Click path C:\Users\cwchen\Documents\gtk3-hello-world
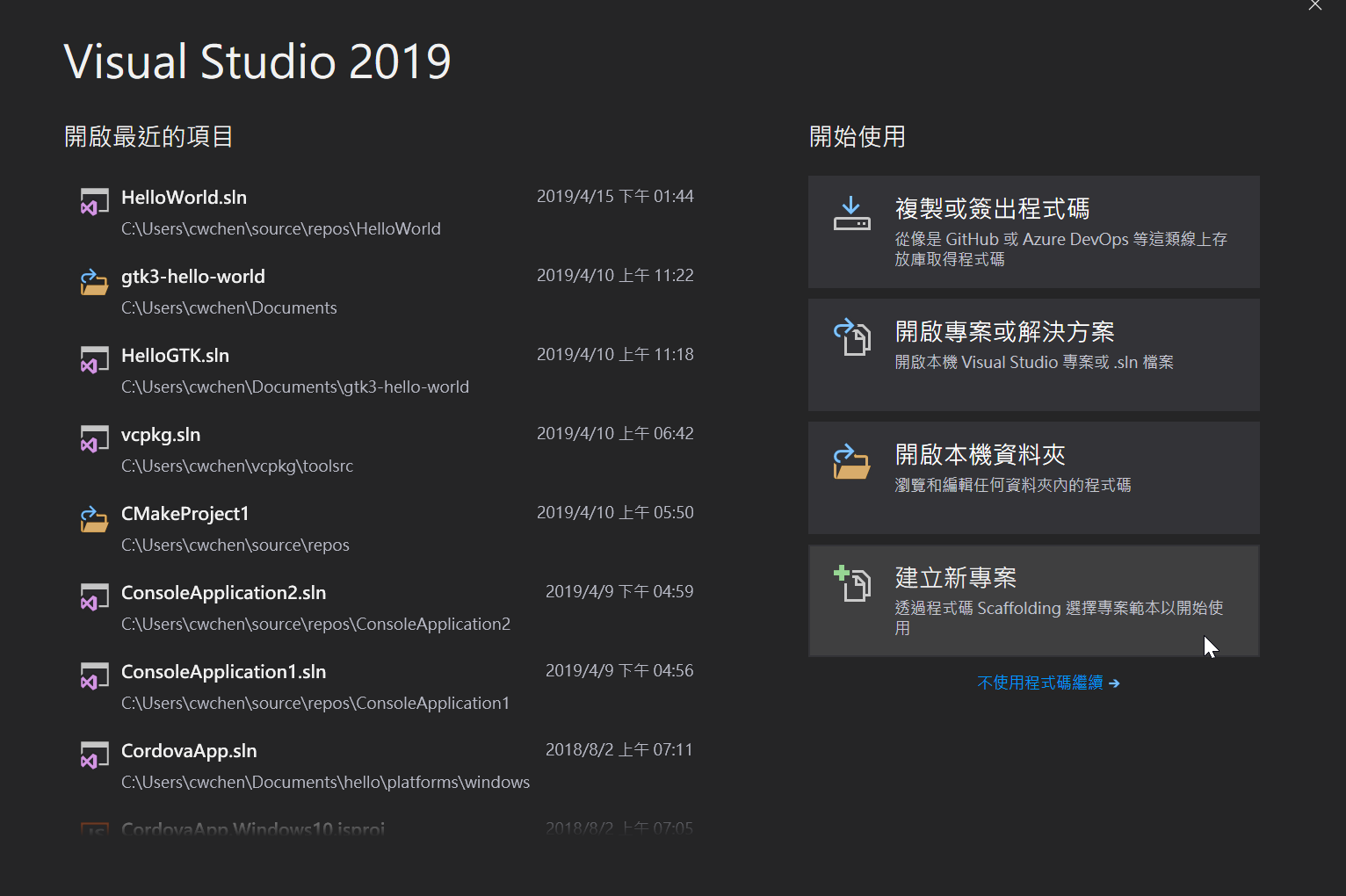This screenshot has width=1346, height=896. click(x=295, y=387)
